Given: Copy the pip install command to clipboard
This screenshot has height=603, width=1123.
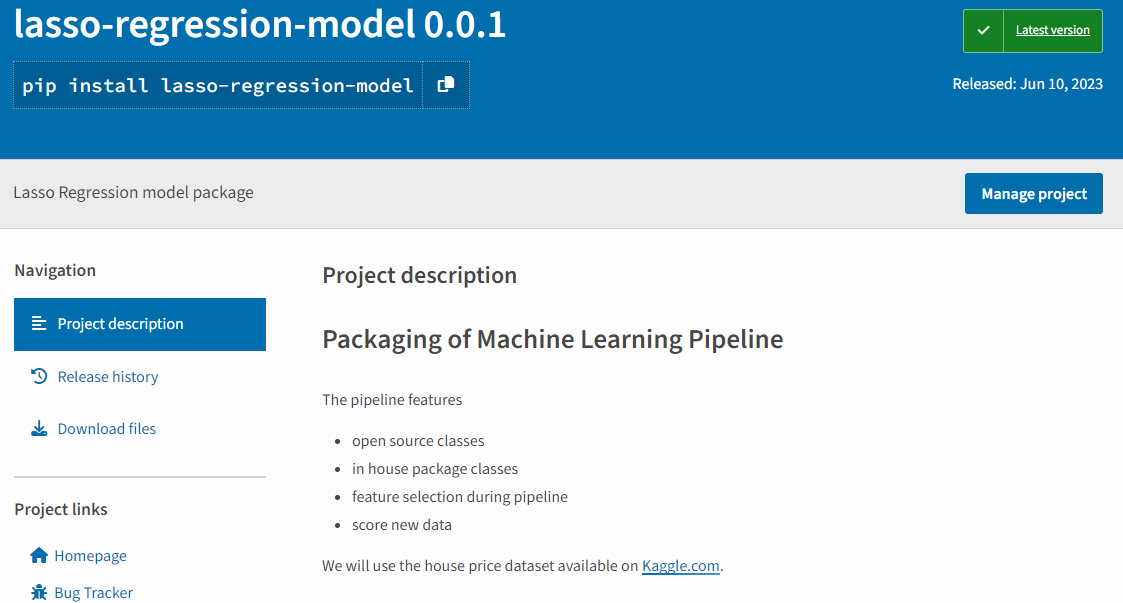Looking at the screenshot, I should 446,85.
